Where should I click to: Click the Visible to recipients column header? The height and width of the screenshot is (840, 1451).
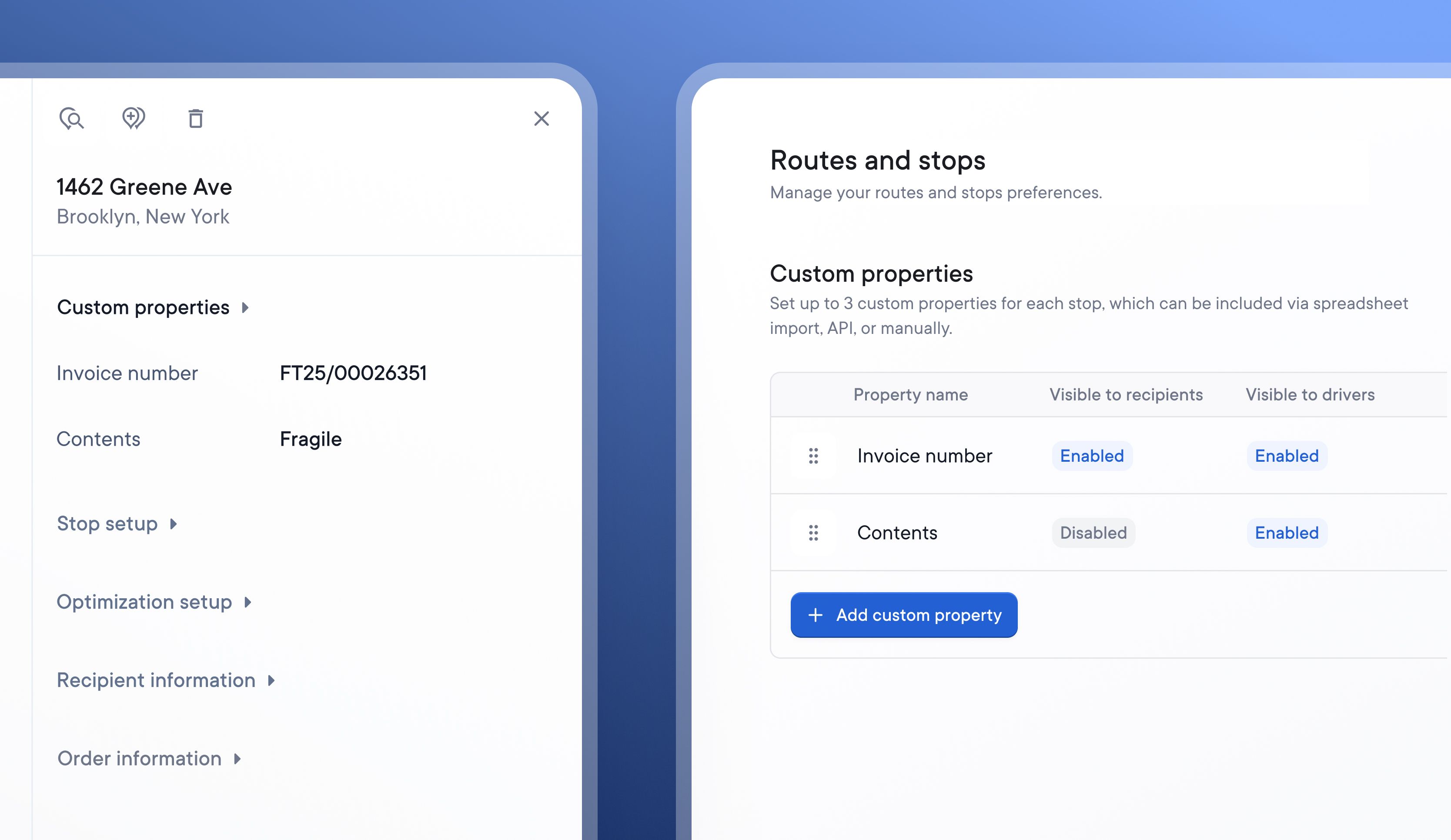pyautogui.click(x=1126, y=394)
